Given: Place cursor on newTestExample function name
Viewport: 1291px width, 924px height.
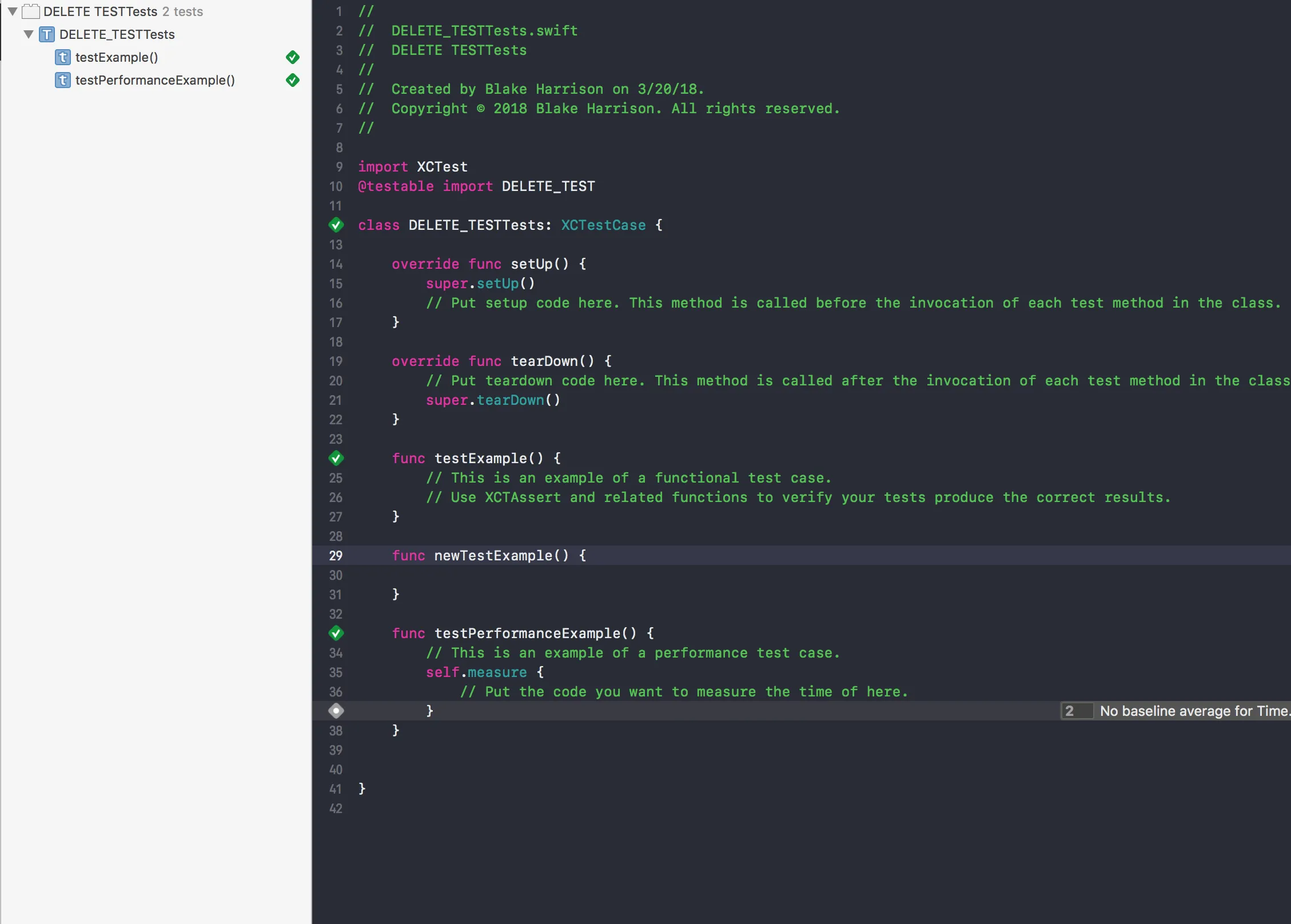Looking at the screenshot, I should point(493,556).
